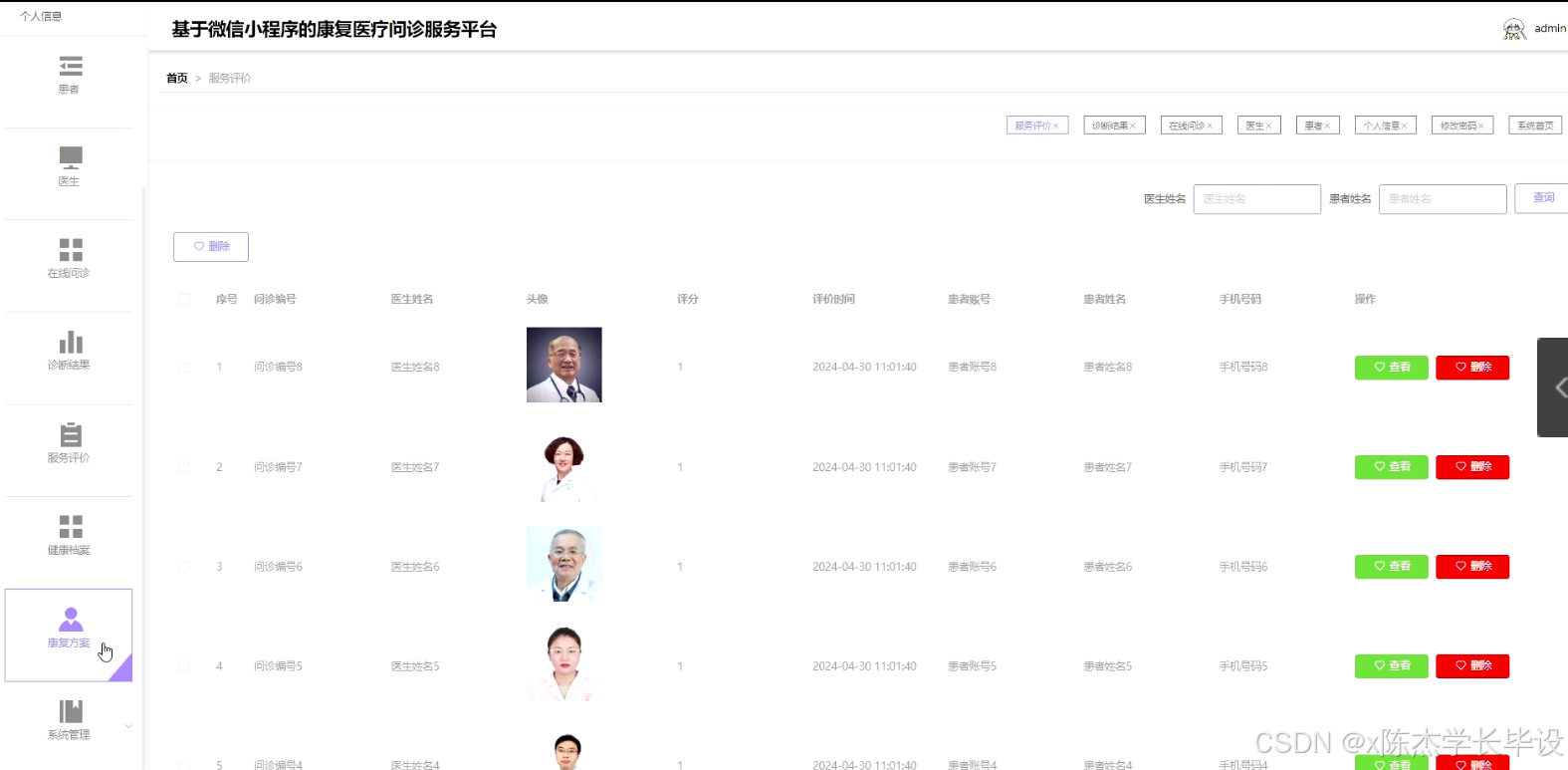Click the 患者账号6 cell
This screenshot has width=1568, height=770.
point(973,567)
